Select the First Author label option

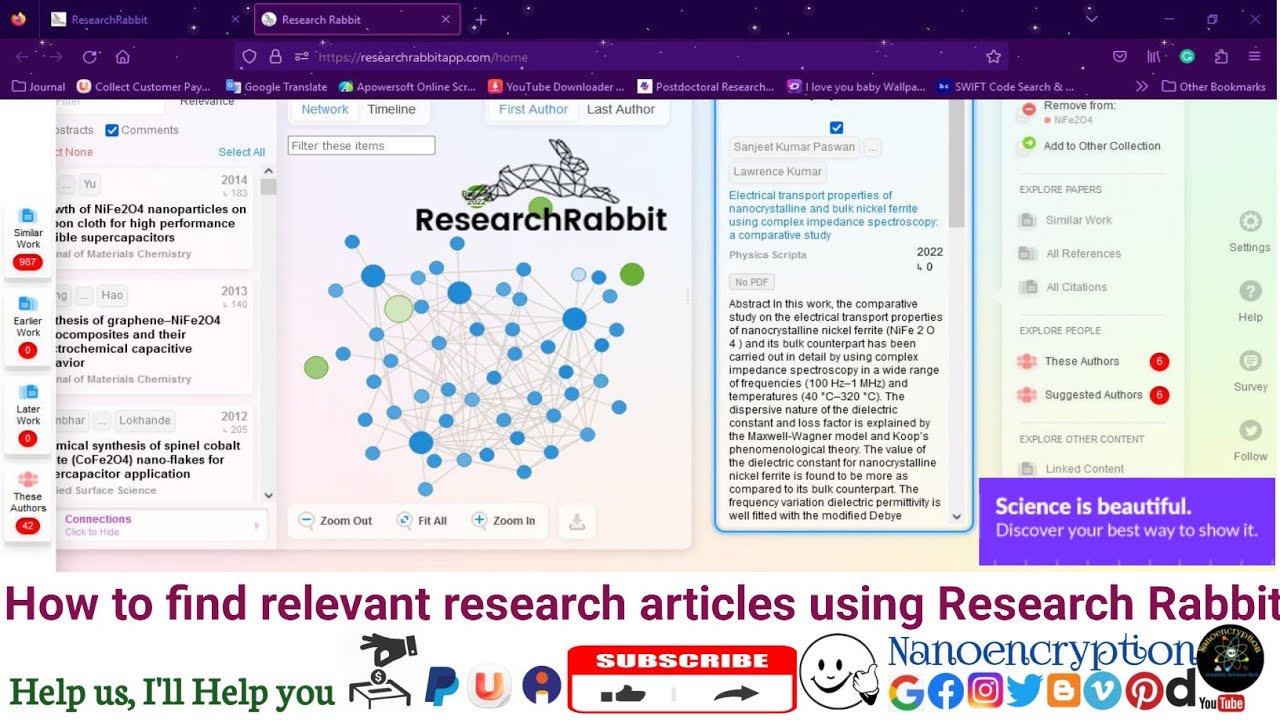click(533, 109)
